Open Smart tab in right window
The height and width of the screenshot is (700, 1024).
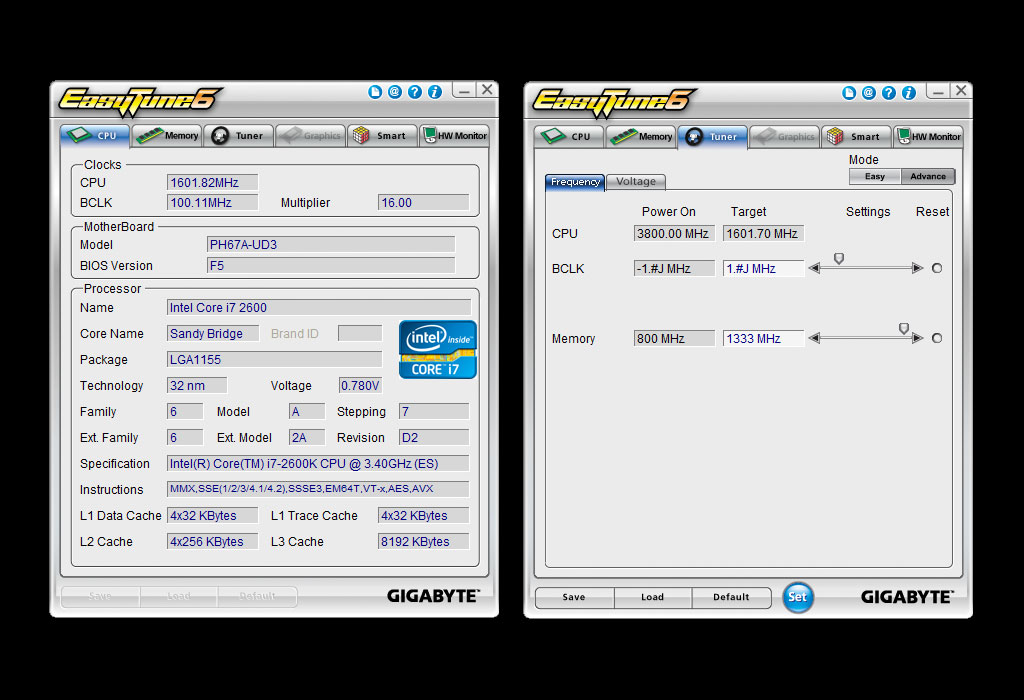856,136
